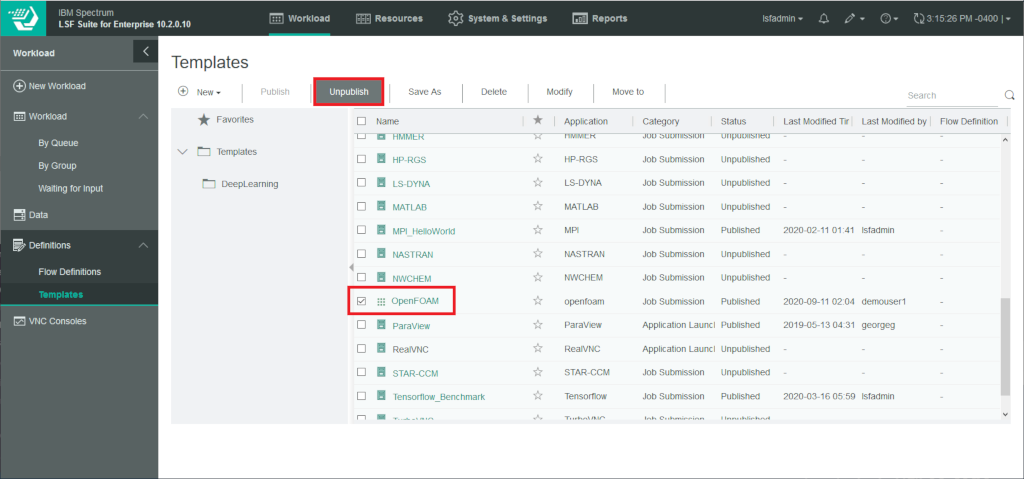Viewport: 1024px width, 479px height.
Task: Select Flow Definitions in sidebar
Action: pos(70,271)
